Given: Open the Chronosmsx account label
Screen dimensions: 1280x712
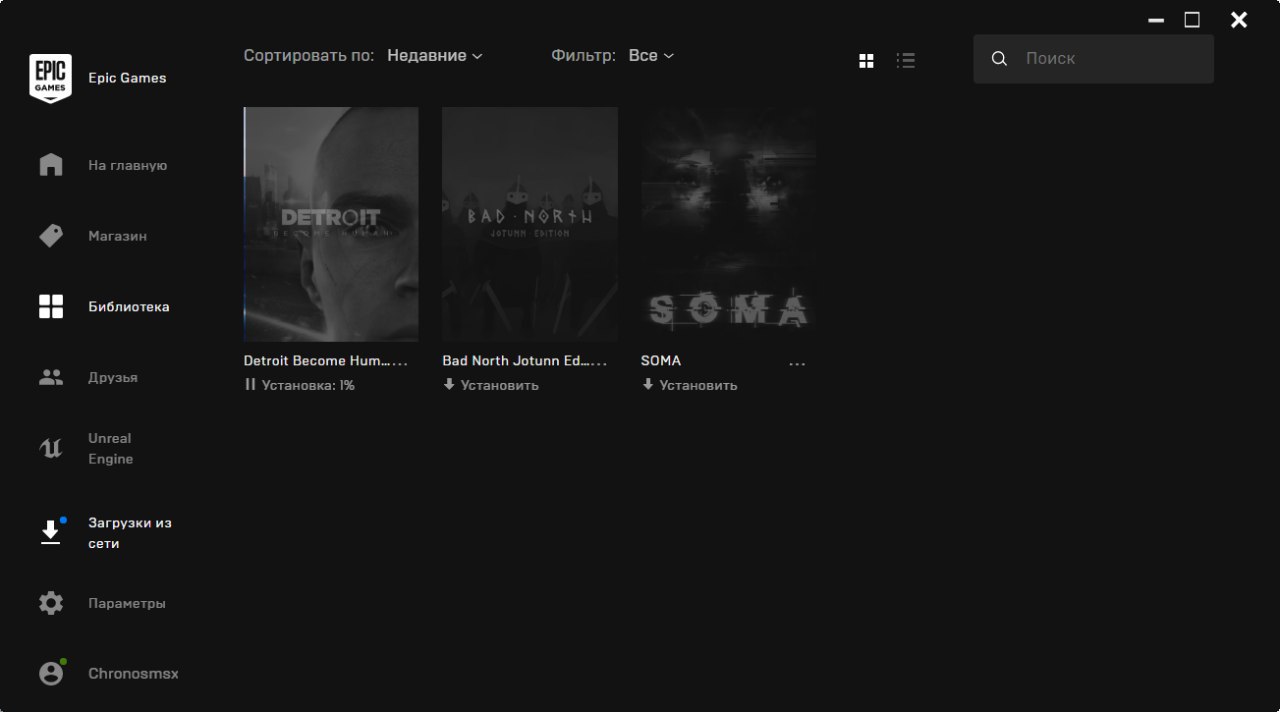Looking at the screenshot, I should point(133,674).
